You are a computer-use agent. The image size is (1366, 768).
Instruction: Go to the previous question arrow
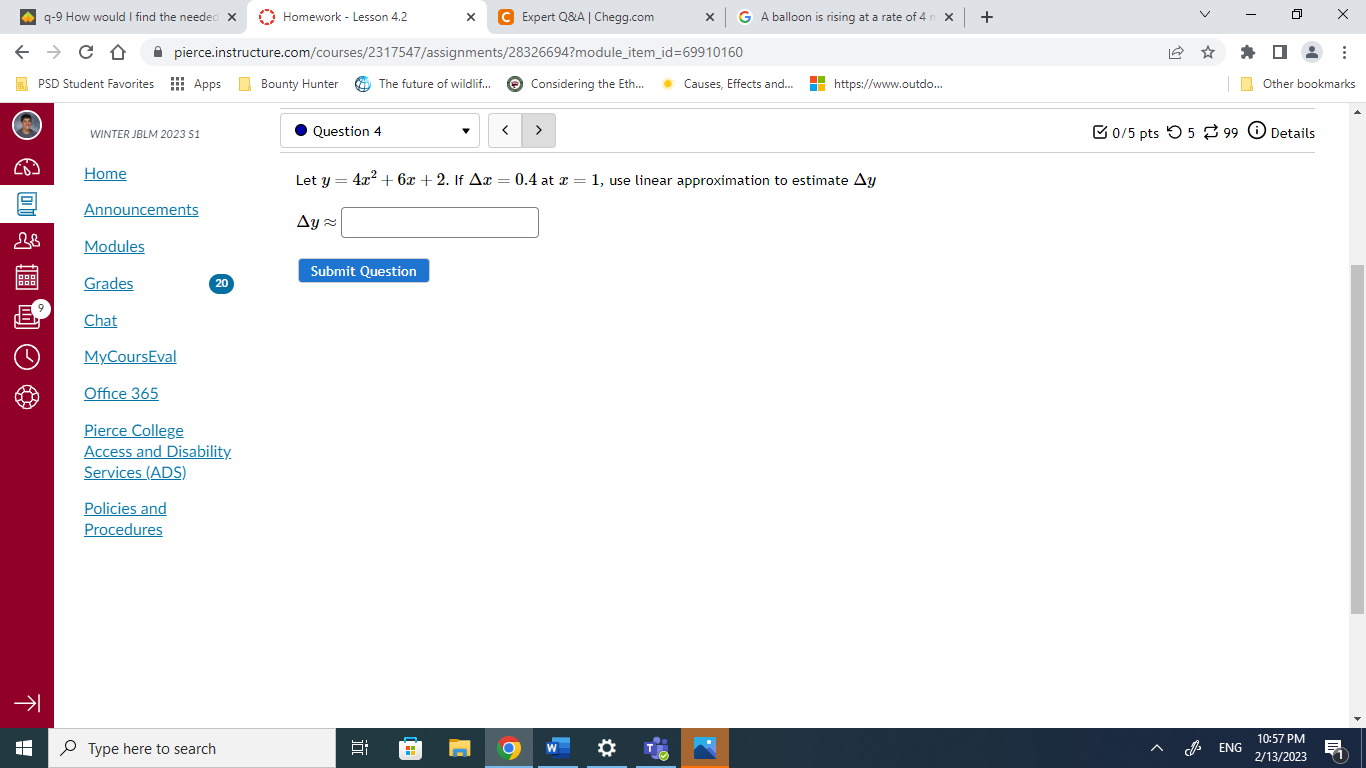point(505,131)
